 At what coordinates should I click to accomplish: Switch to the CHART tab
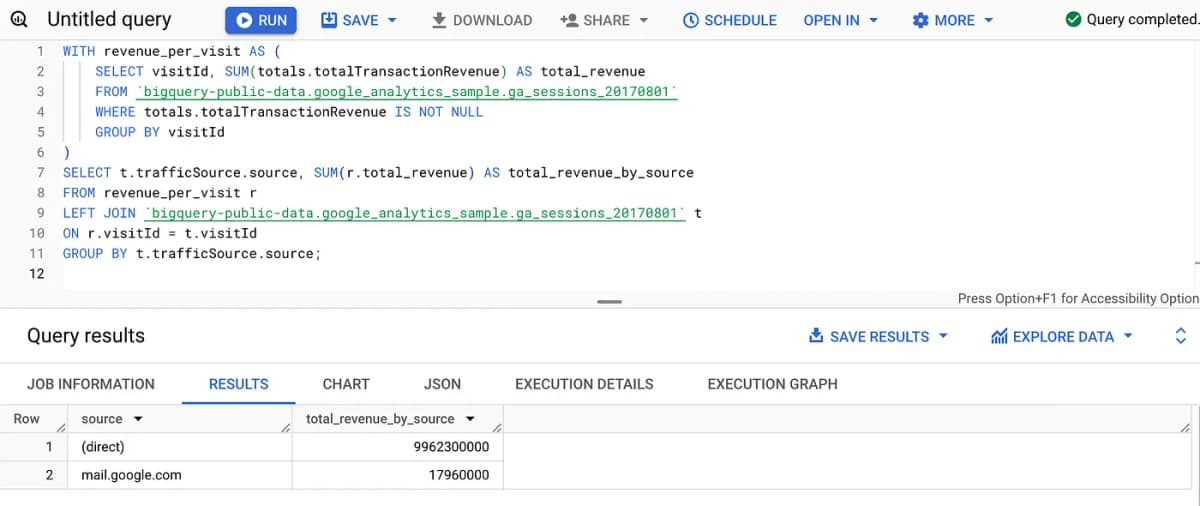pyautogui.click(x=346, y=384)
